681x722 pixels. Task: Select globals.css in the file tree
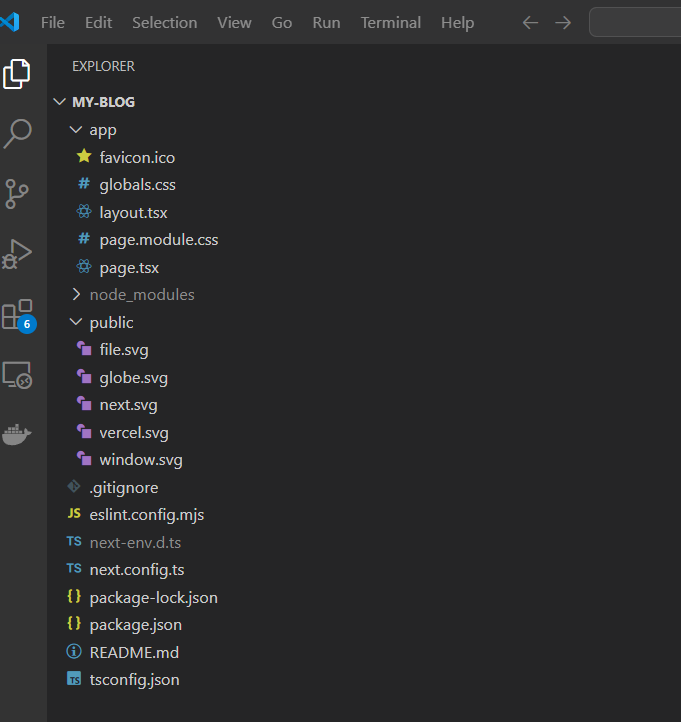point(137,185)
